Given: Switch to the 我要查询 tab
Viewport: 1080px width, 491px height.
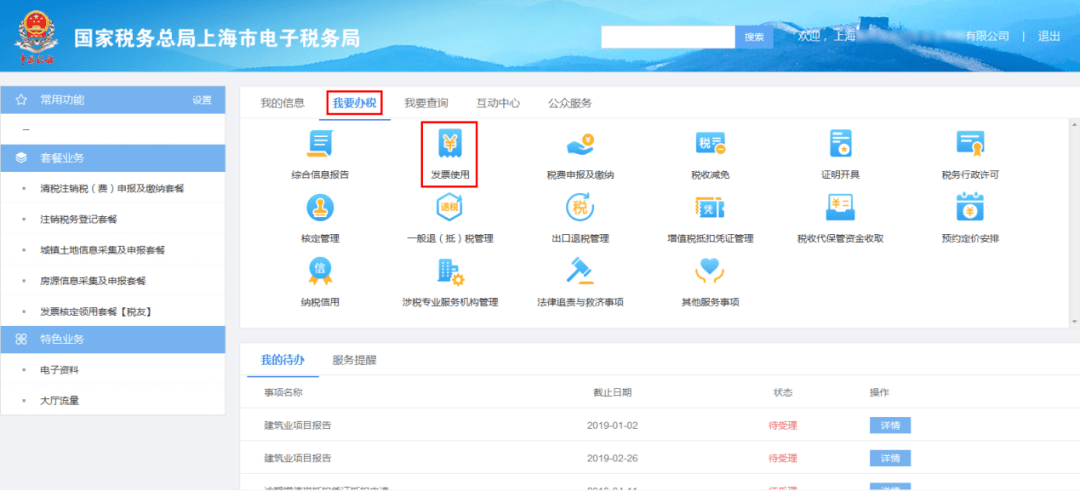Looking at the screenshot, I should tap(426, 103).
